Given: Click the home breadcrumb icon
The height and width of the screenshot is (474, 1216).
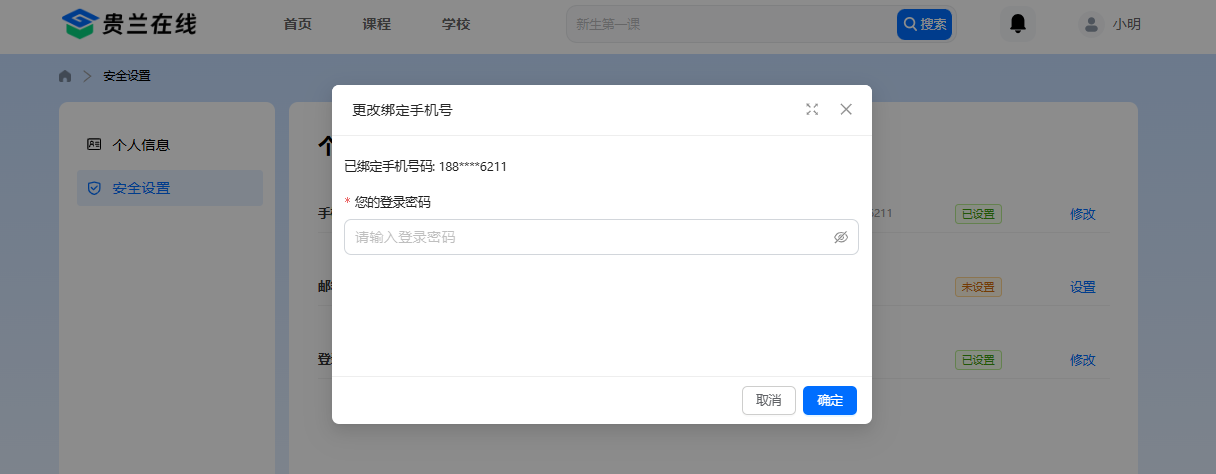Looking at the screenshot, I should click(65, 76).
